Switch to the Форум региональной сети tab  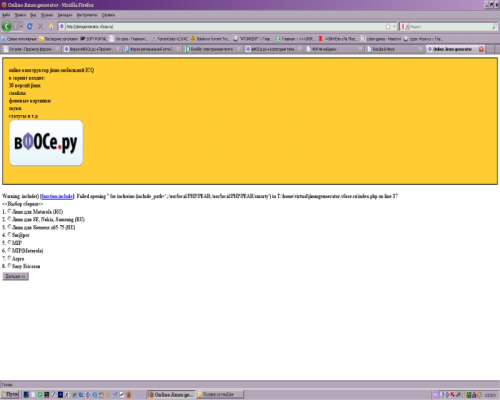tap(152, 49)
